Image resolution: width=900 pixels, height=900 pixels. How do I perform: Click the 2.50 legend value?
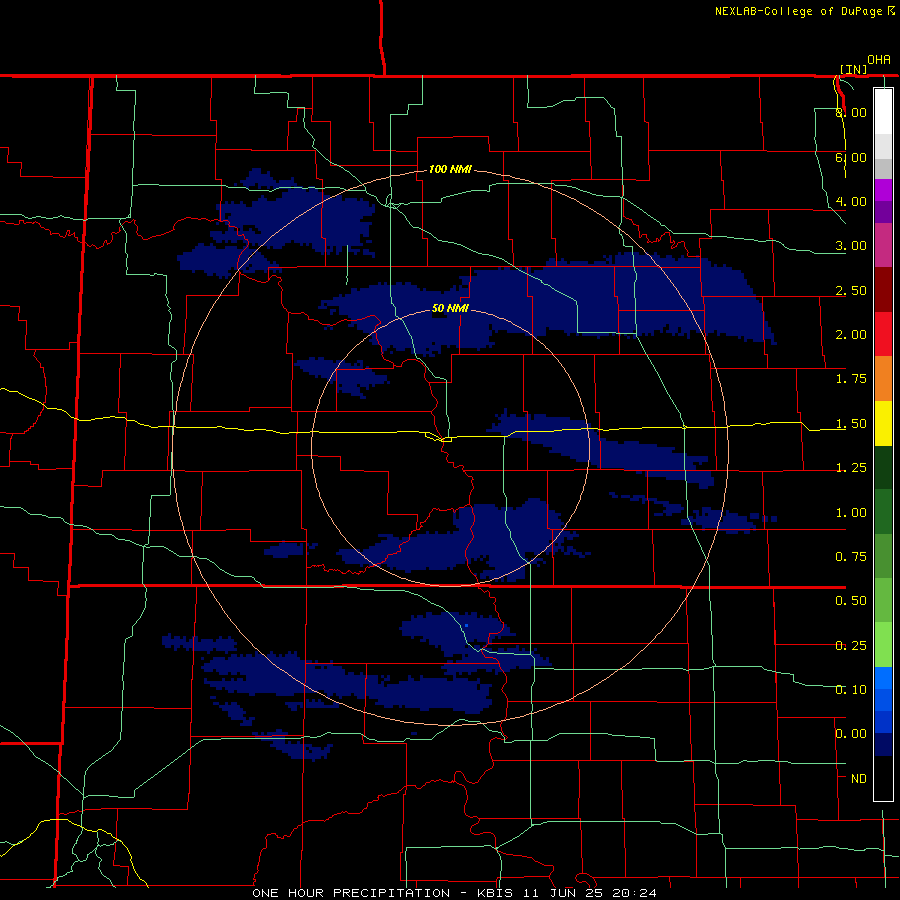pos(851,290)
